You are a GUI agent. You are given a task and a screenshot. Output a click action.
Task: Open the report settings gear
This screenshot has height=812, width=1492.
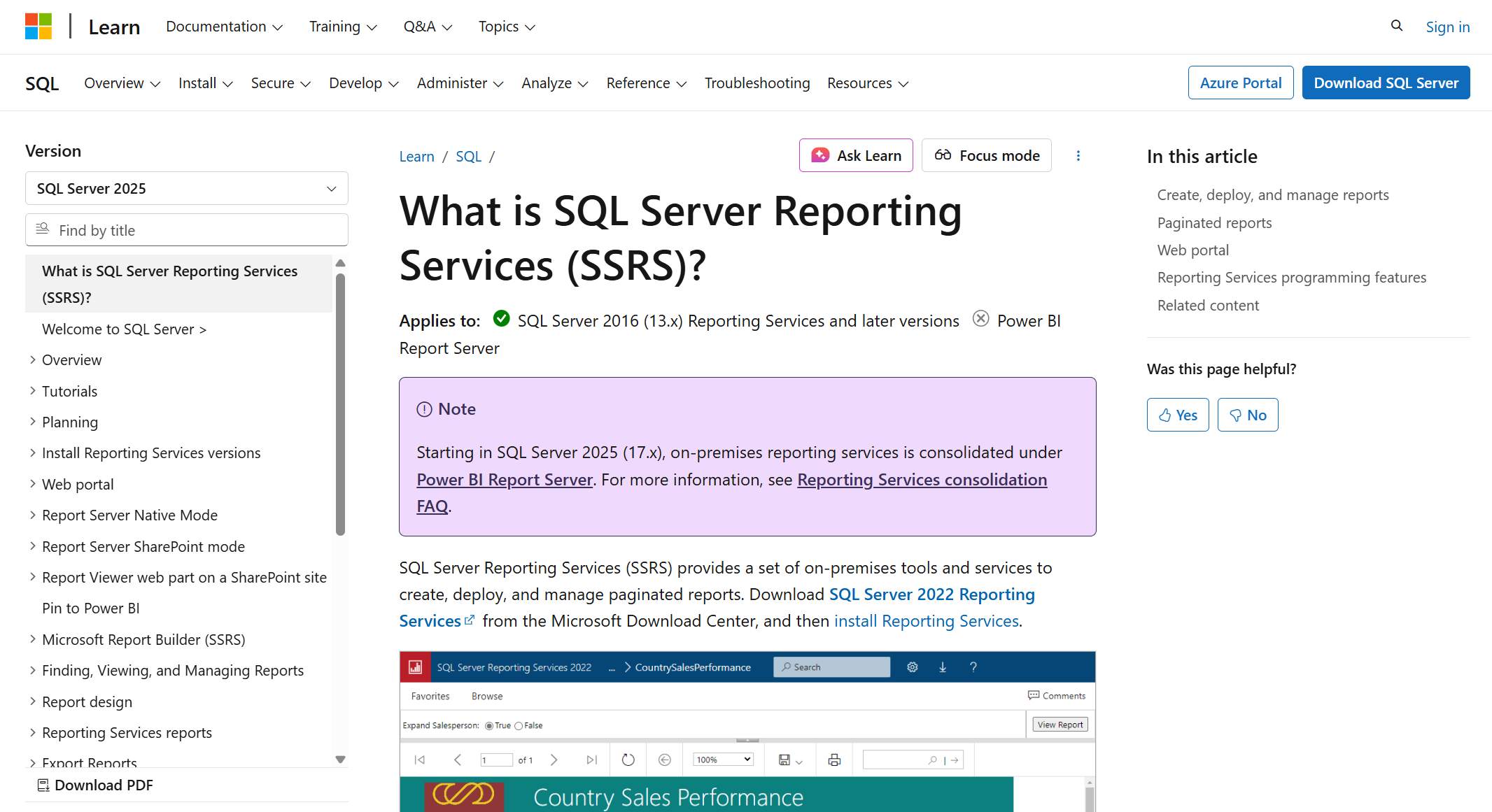pos(912,667)
